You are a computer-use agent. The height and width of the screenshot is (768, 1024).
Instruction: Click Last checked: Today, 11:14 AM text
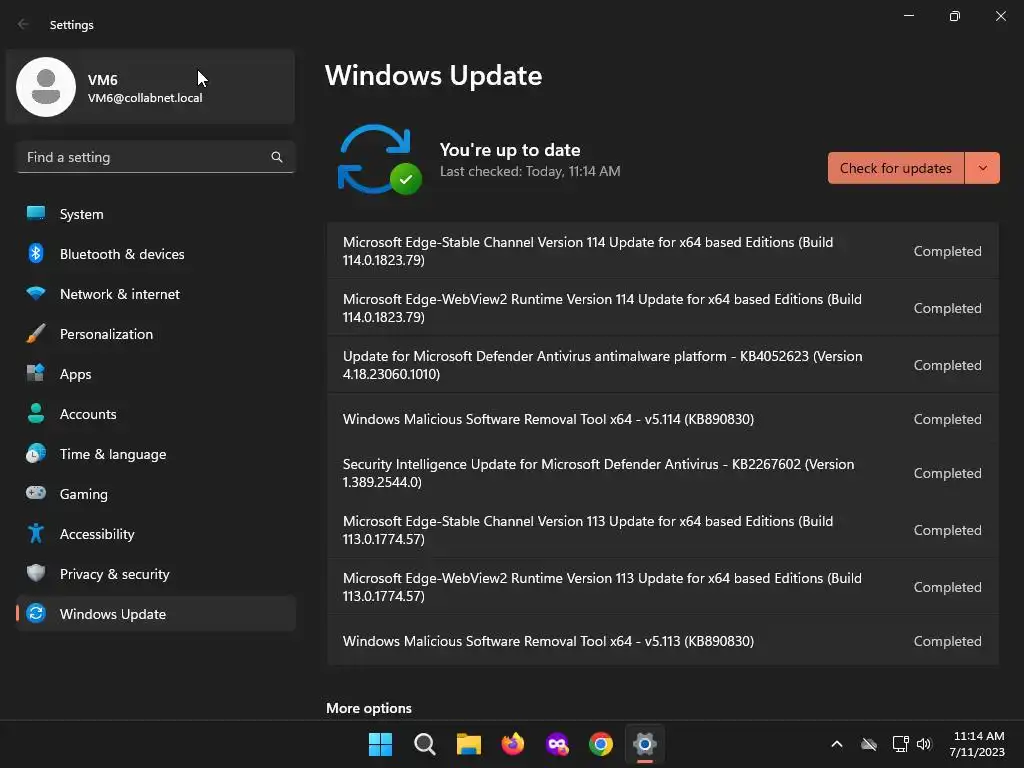click(x=530, y=171)
